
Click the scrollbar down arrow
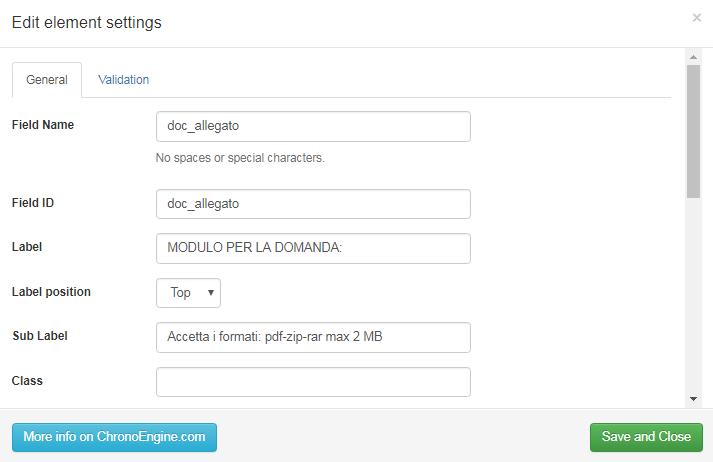click(x=693, y=399)
